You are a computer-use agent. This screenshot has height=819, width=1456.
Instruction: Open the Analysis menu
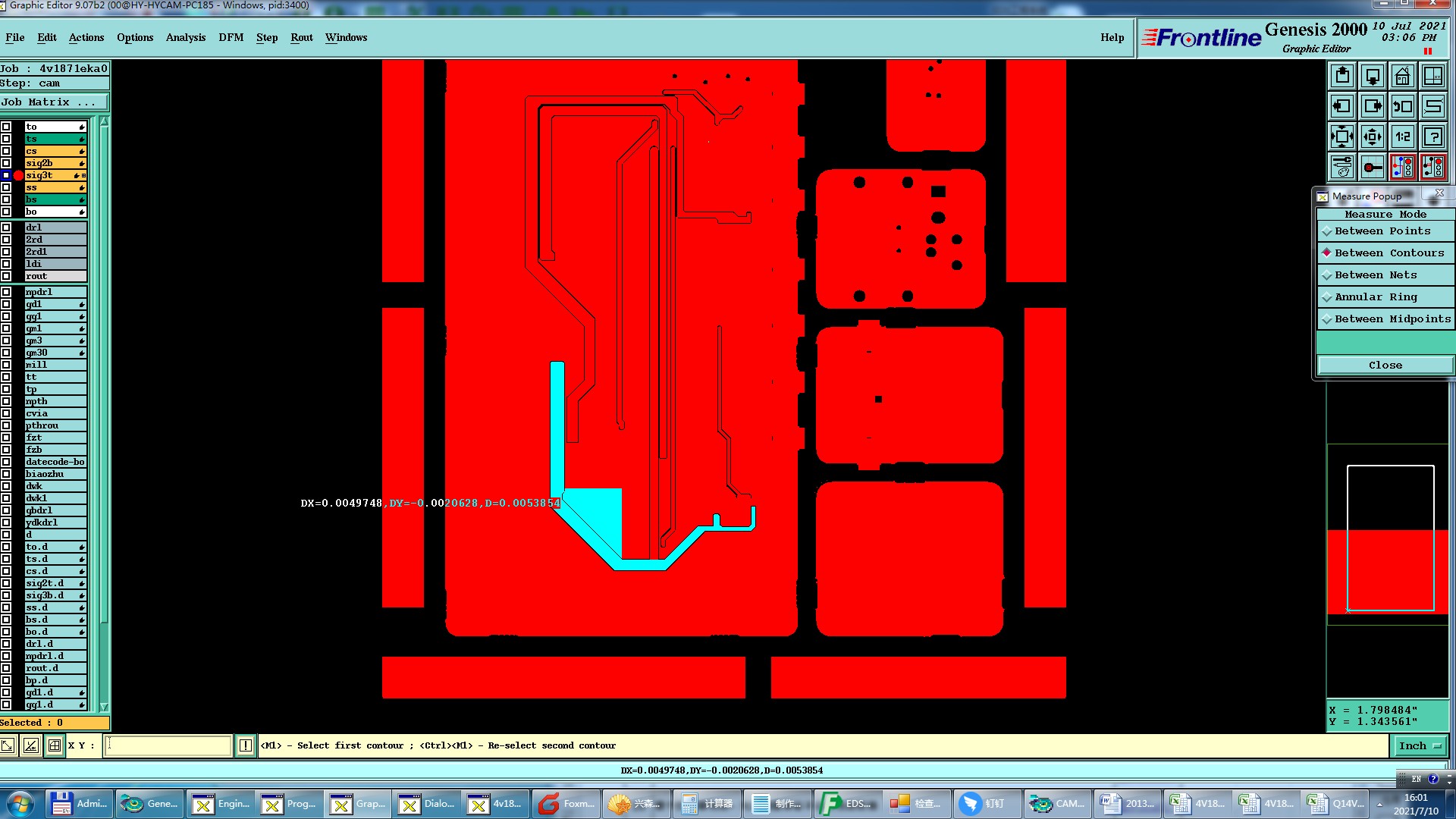186,38
